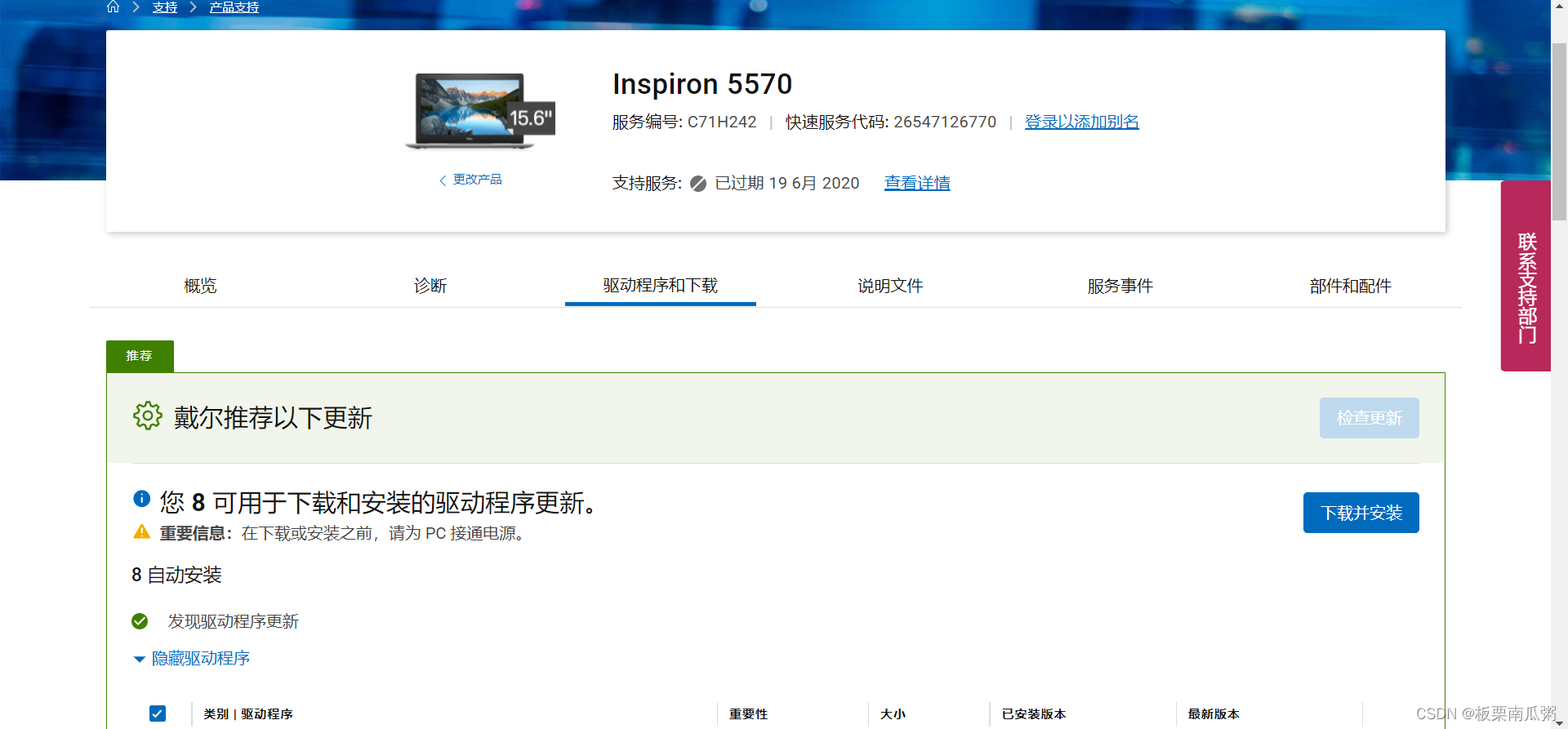Click the 已安装版本 column header
This screenshot has width=1568, height=729.
1034,714
